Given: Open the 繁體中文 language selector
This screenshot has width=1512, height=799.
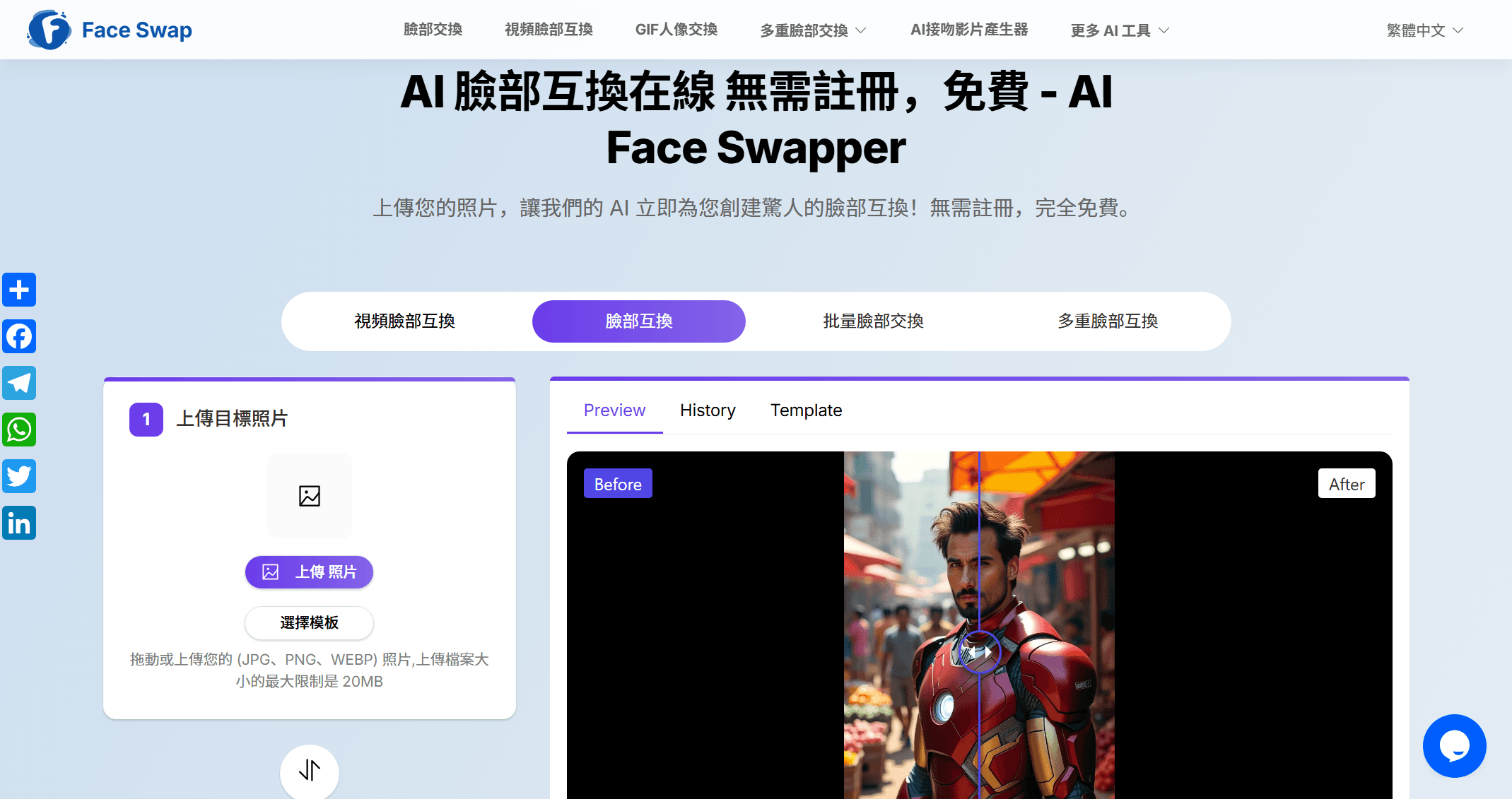Looking at the screenshot, I should pos(1424,30).
